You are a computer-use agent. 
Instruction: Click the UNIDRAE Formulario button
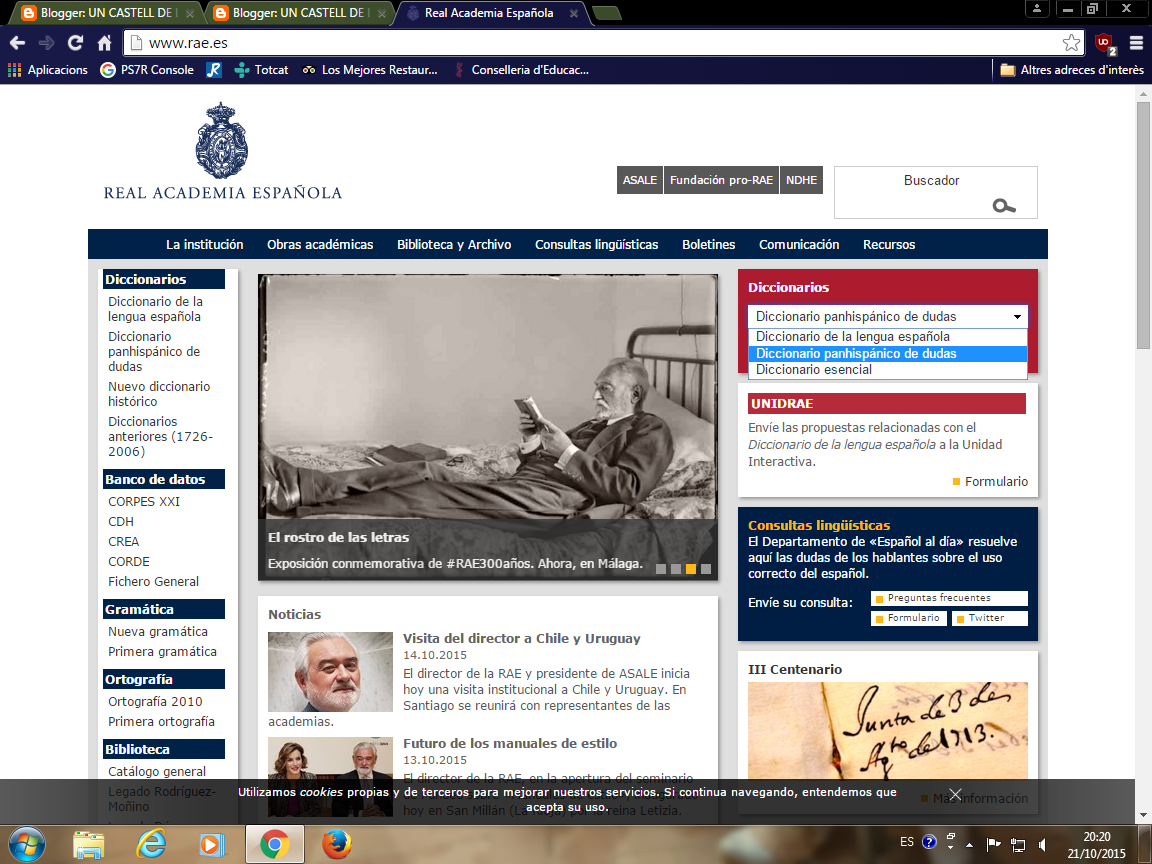(997, 481)
